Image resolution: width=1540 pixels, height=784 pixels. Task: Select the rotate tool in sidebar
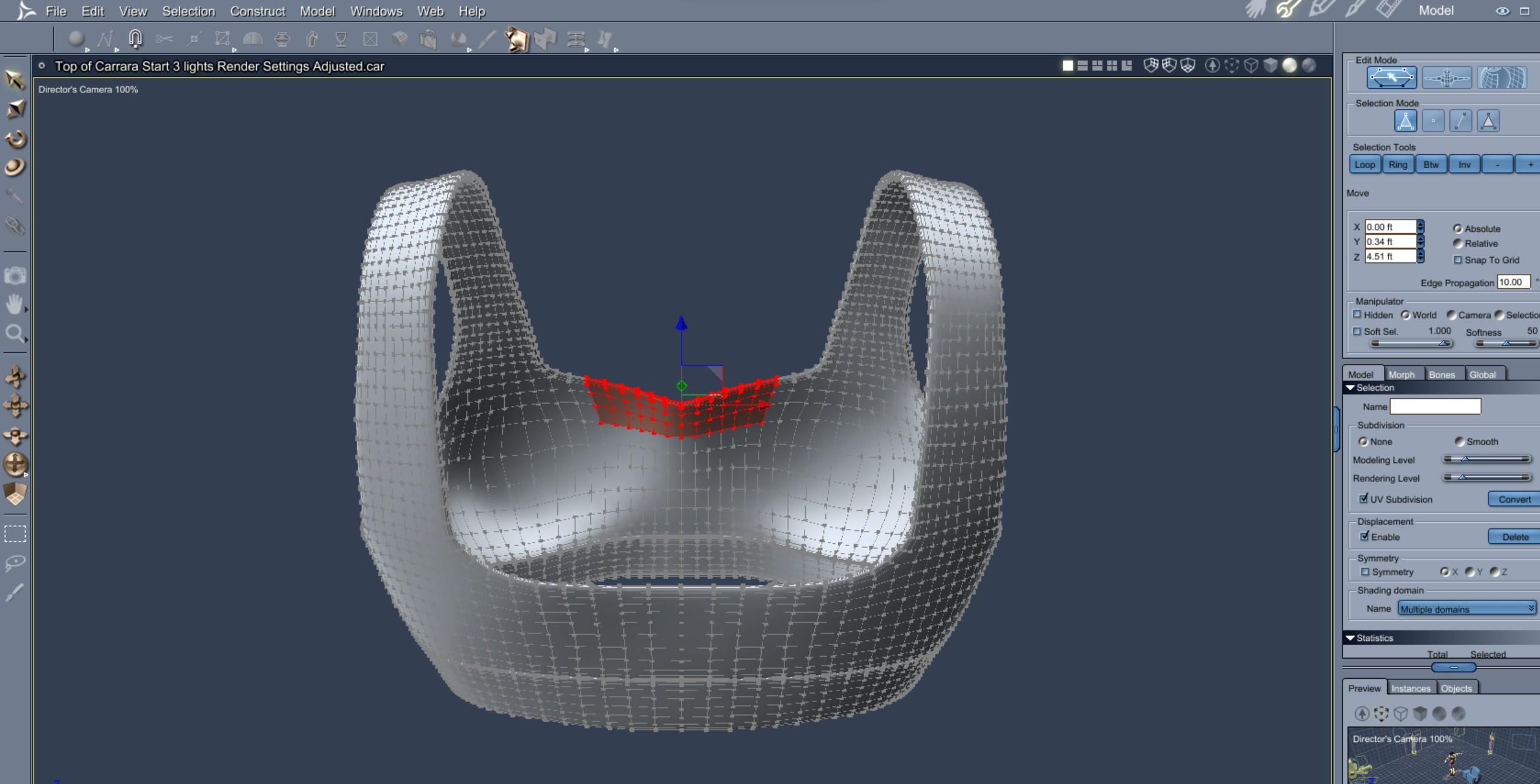[x=15, y=139]
